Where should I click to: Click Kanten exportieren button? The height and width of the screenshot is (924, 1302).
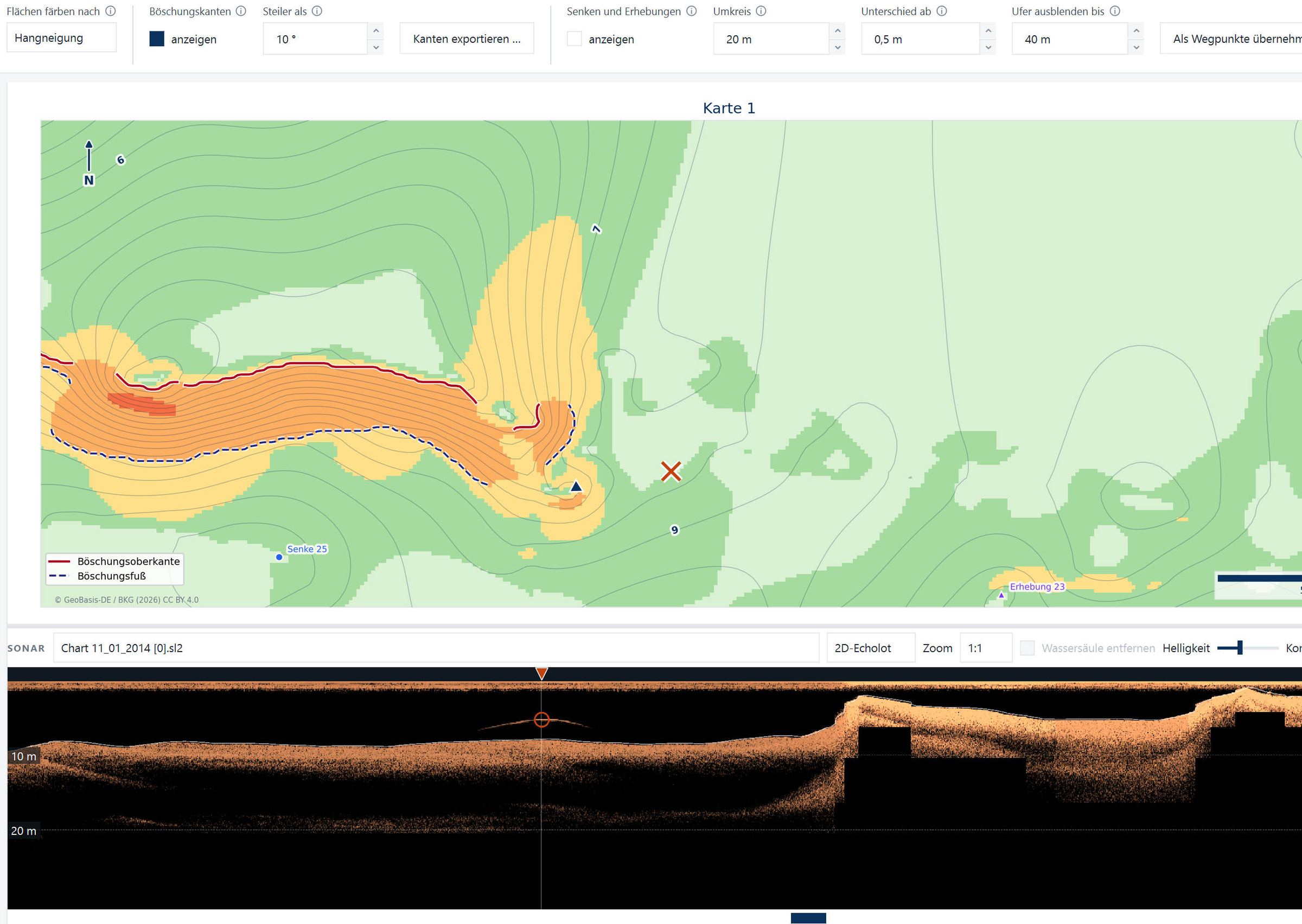pyautogui.click(x=467, y=39)
